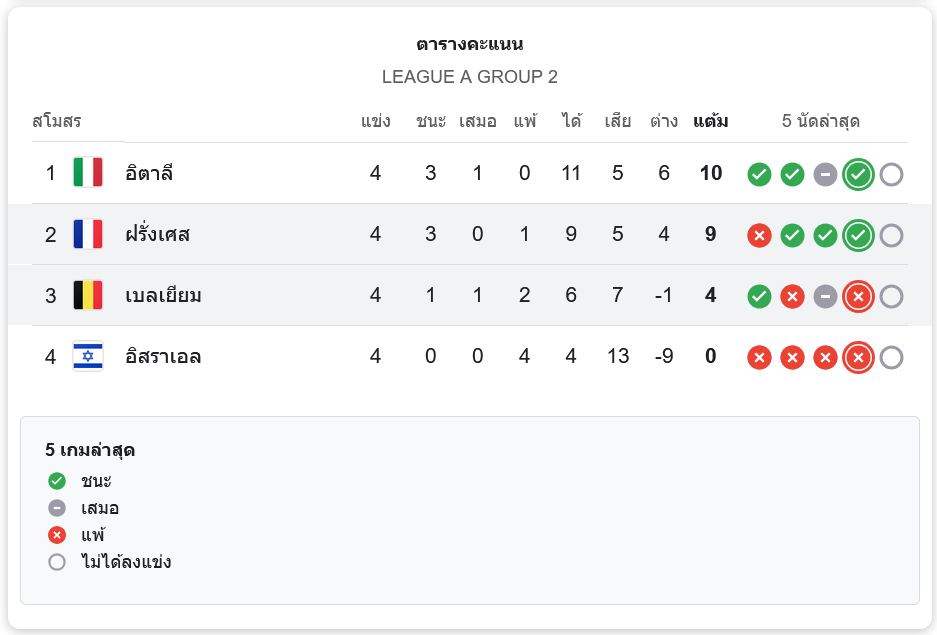Click Italy's first green win icon
This screenshot has width=937, height=635.
click(759, 174)
